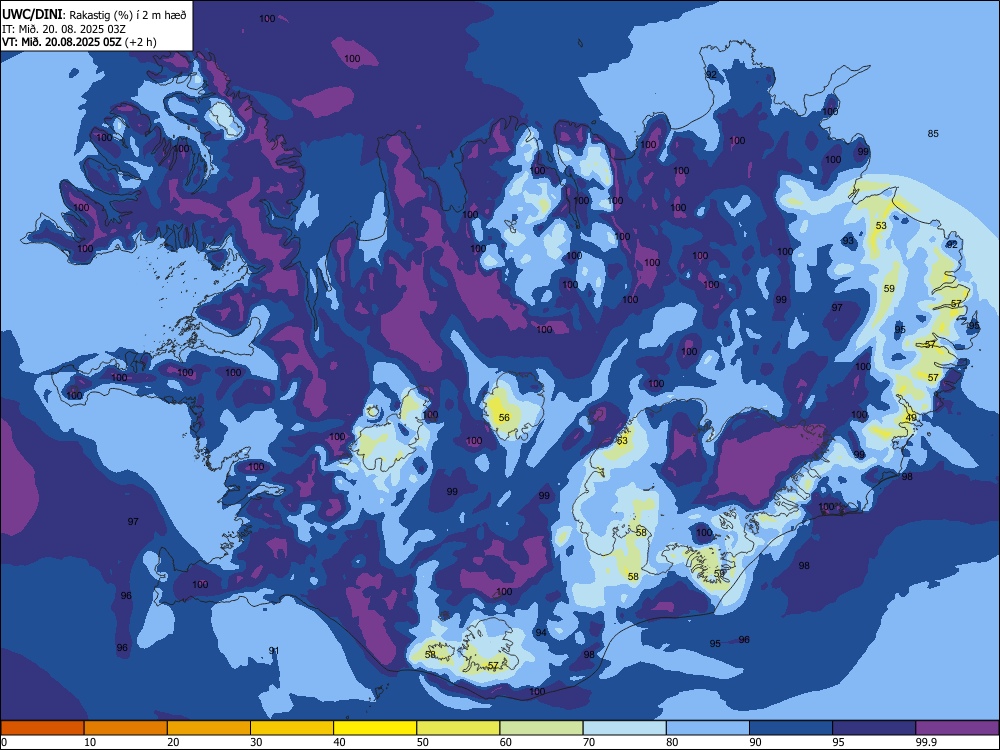Click the legend tick label '99.9'
This screenshot has width=1000, height=750.
point(925,742)
